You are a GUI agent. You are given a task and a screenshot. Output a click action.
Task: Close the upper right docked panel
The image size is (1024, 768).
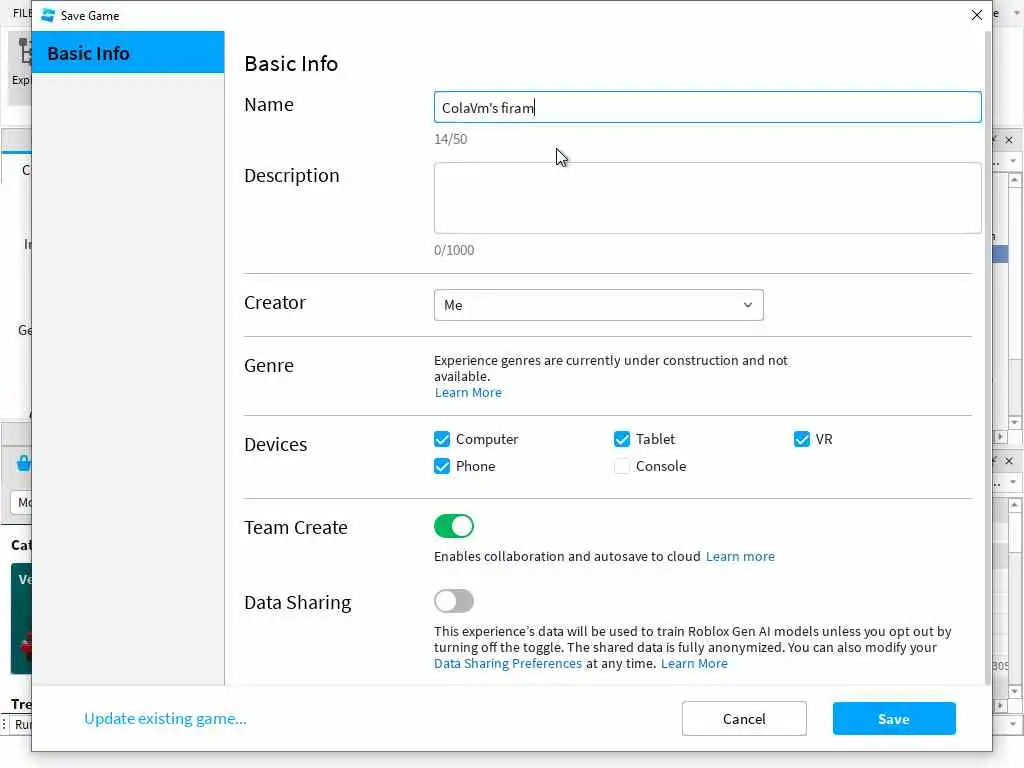[1009, 140]
